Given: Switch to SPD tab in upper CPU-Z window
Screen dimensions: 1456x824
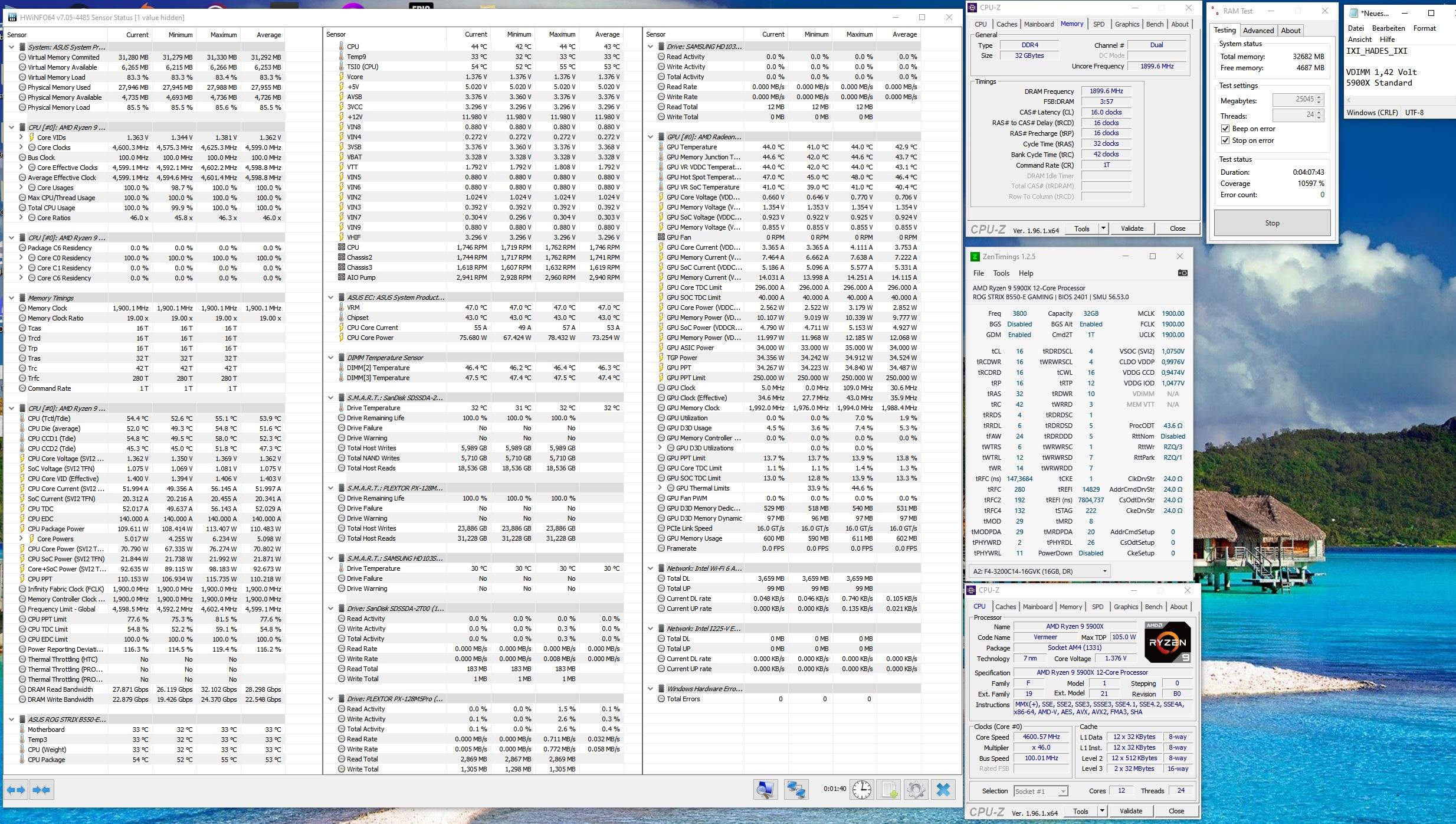Looking at the screenshot, I should click(x=1098, y=24).
